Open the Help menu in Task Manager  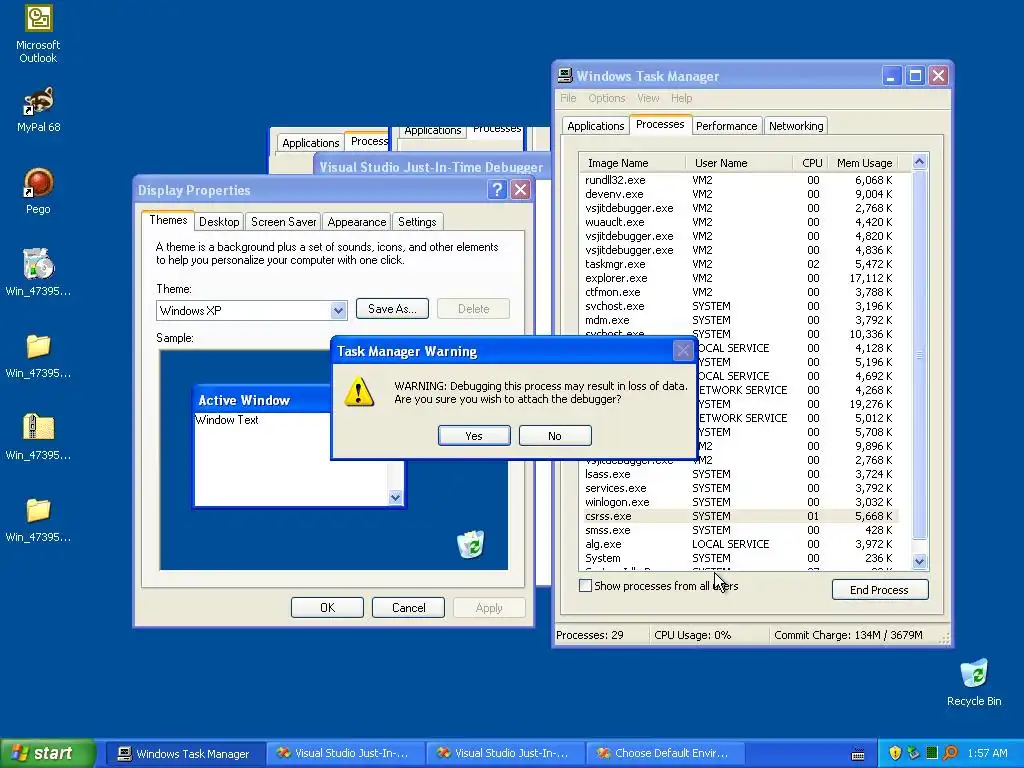coord(681,98)
